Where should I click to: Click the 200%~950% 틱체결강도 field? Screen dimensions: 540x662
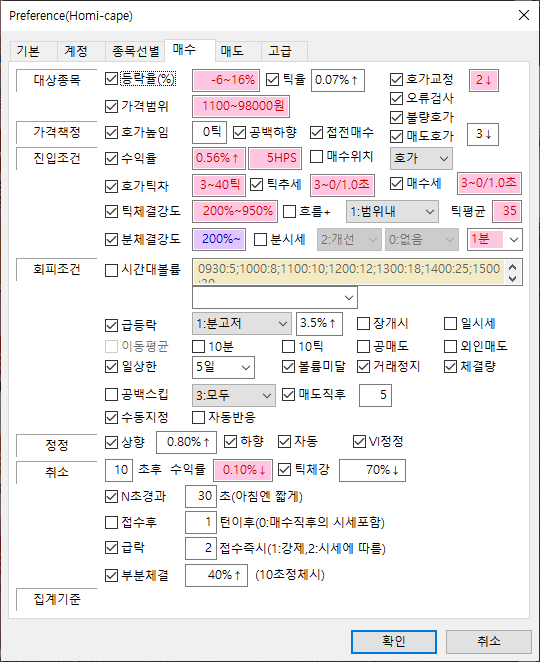coord(235,212)
